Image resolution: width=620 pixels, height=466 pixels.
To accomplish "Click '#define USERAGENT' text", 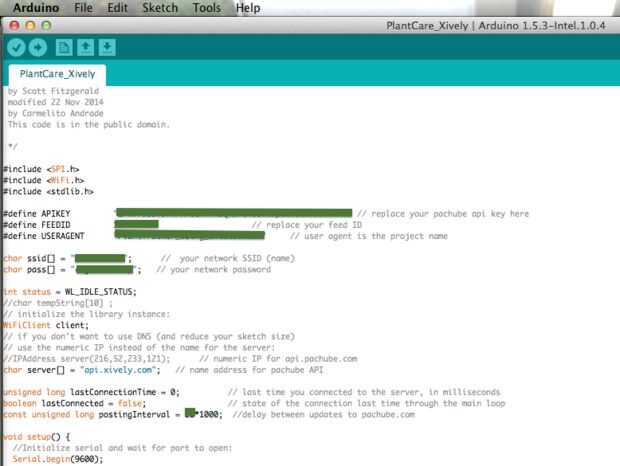I will pyautogui.click(x=44, y=236).
